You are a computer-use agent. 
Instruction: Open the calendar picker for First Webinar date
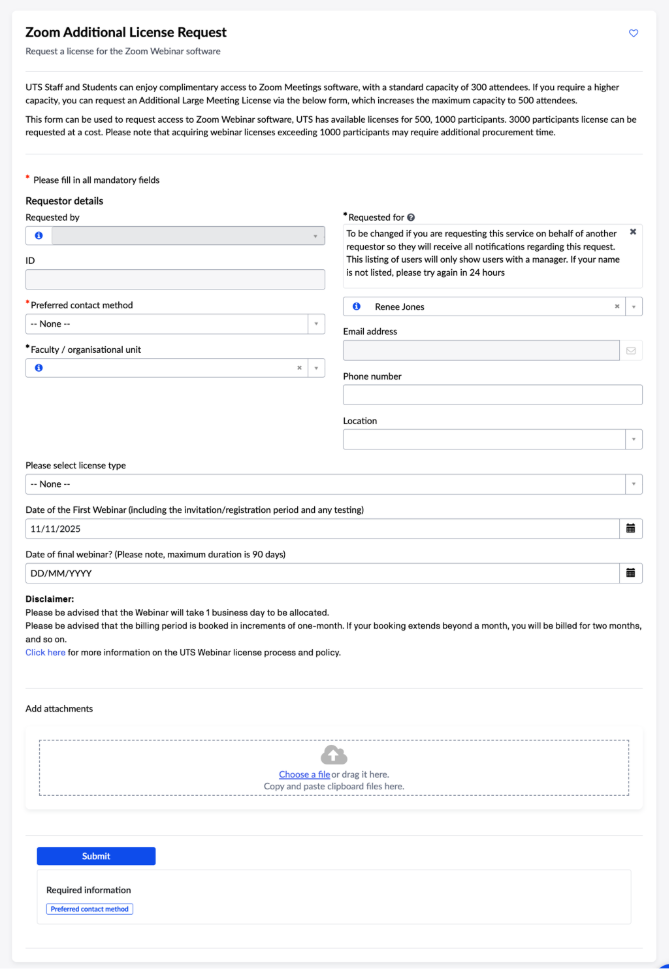point(632,528)
